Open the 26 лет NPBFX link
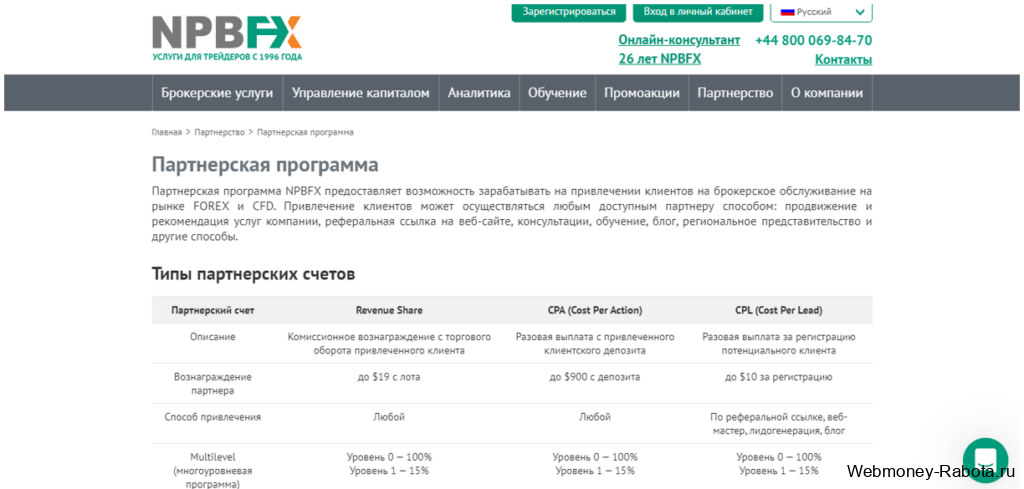This screenshot has width=1024, height=489. [x=660, y=59]
